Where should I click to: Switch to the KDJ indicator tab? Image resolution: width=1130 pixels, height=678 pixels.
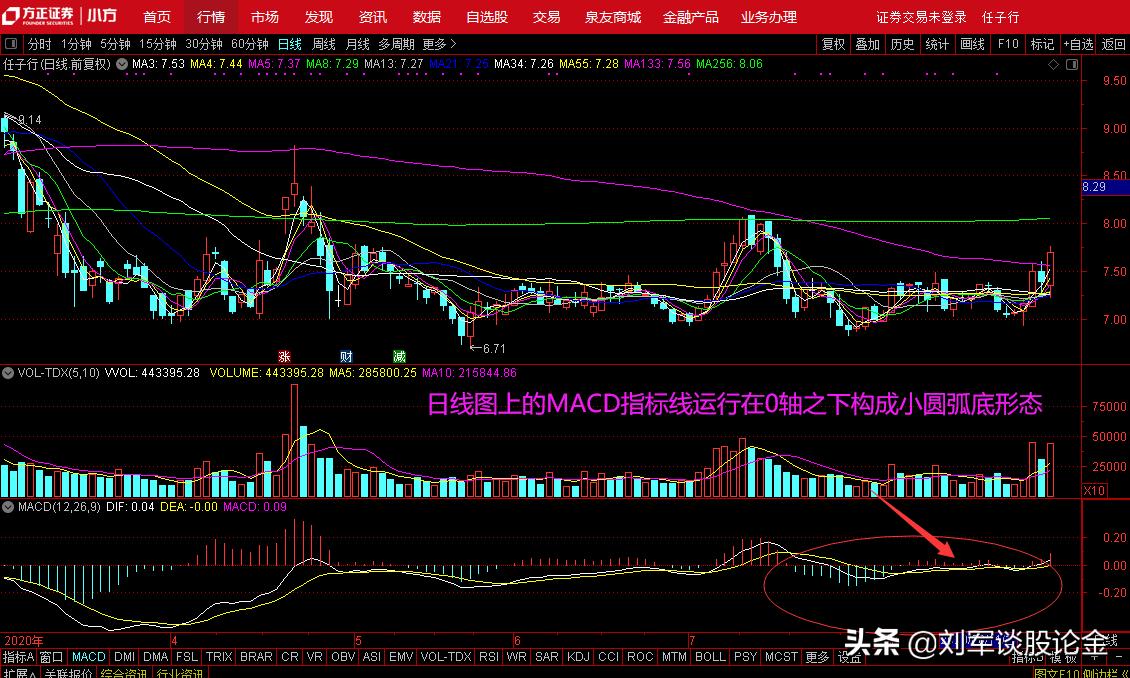click(x=578, y=657)
